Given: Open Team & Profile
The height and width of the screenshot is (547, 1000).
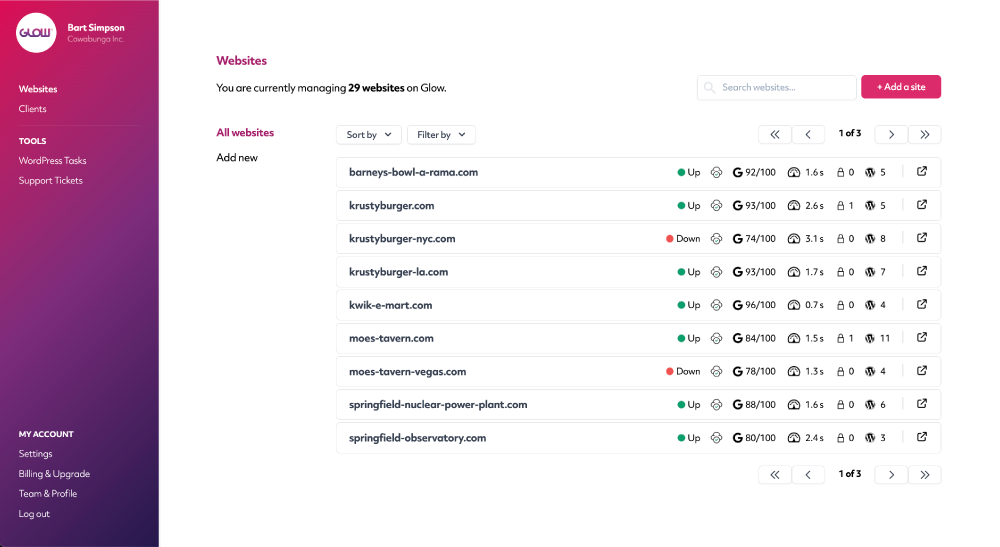Looking at the screenshot, I should 48,493.
